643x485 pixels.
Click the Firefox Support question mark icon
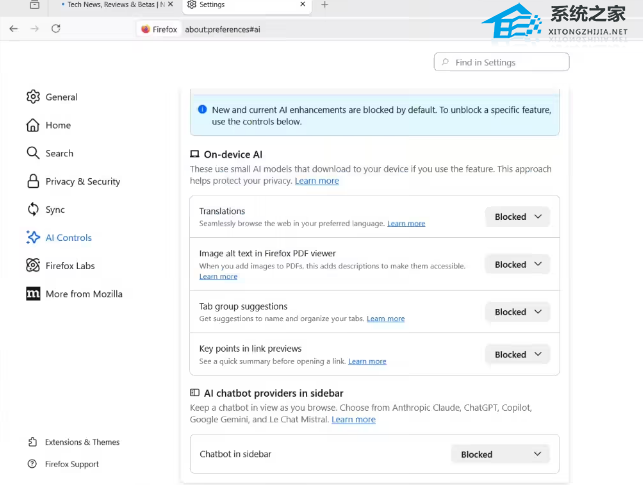click(32, 464)
